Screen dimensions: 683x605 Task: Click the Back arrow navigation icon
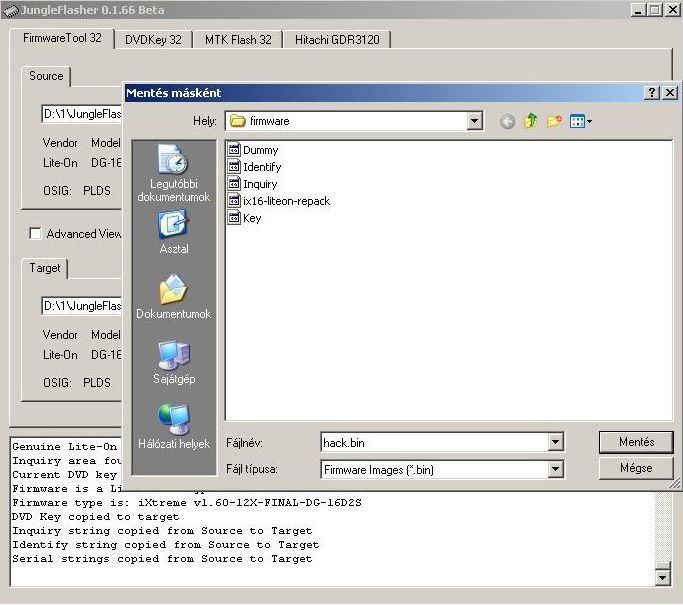pos(507,121)
